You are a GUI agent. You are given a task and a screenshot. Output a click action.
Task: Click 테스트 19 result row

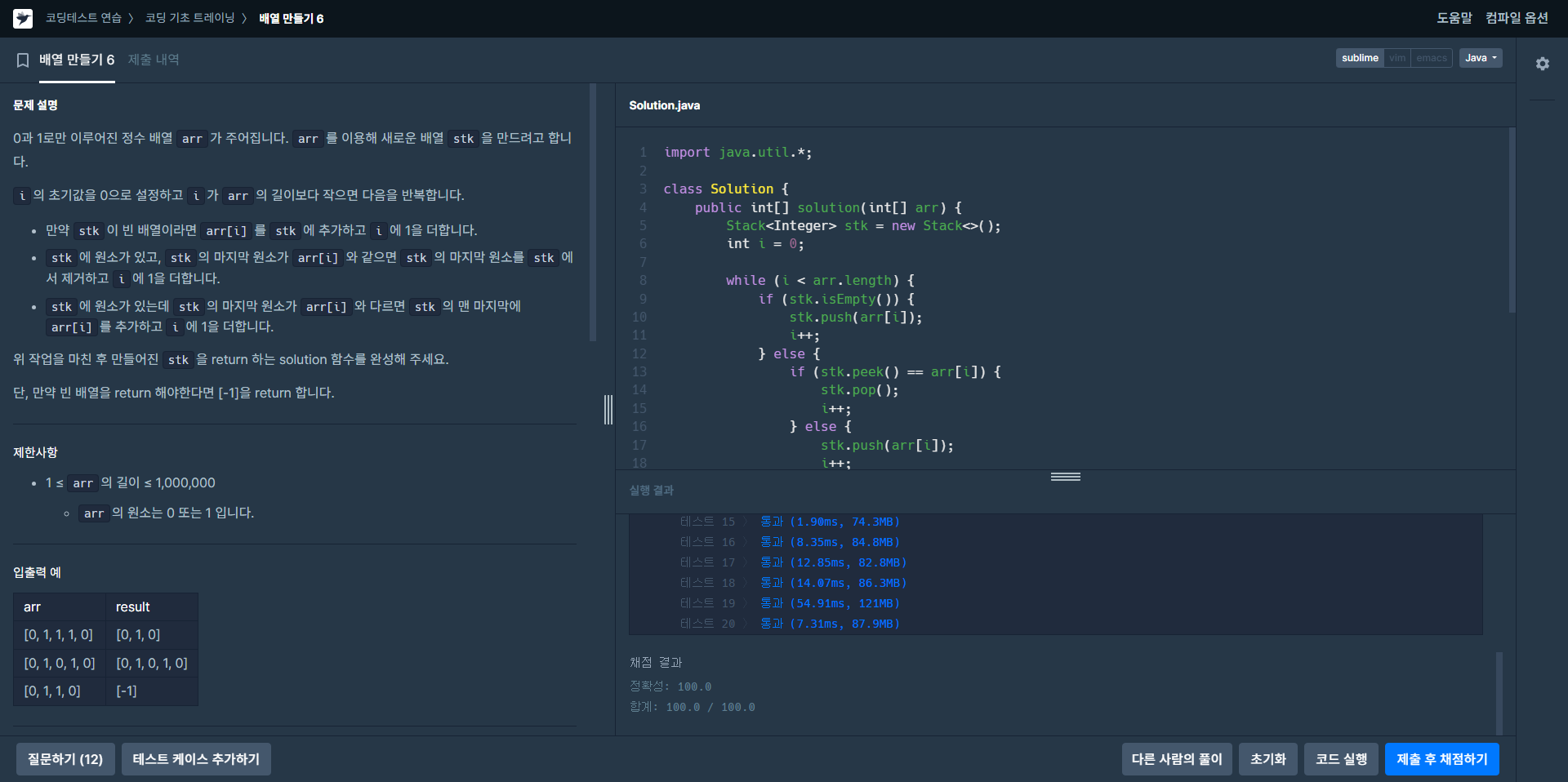(x=790, y=603)
